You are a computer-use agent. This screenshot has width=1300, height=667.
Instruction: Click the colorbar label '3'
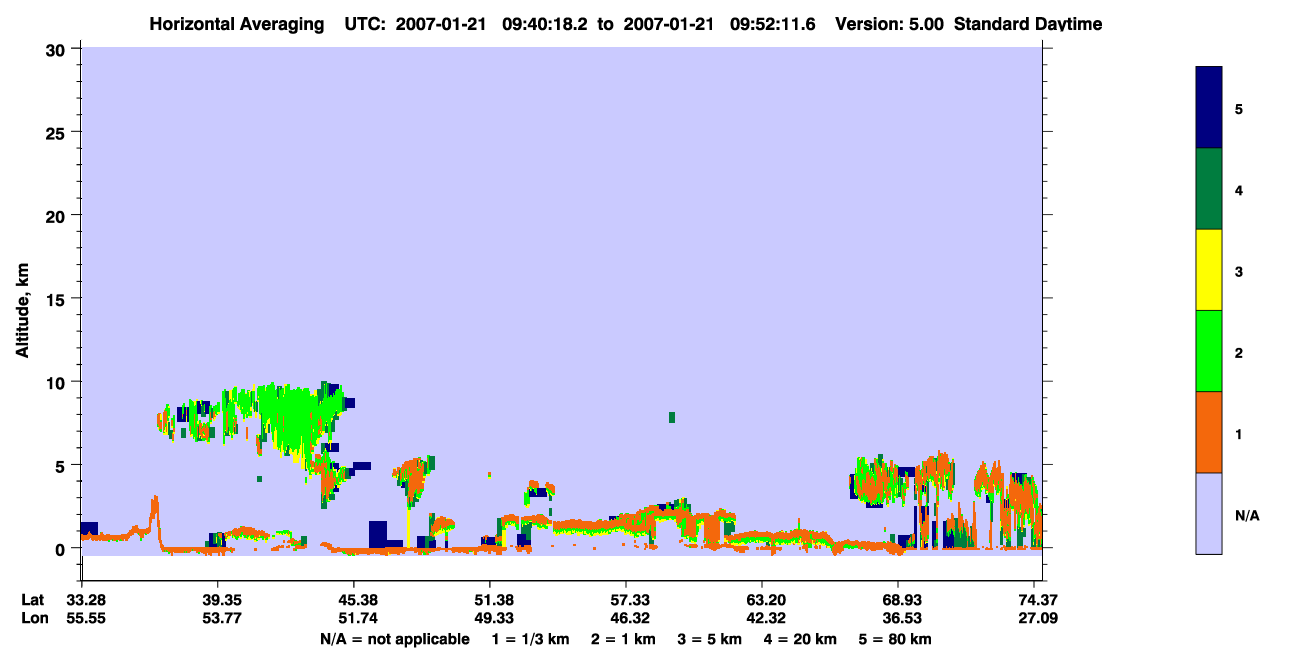coord(1239,272)
